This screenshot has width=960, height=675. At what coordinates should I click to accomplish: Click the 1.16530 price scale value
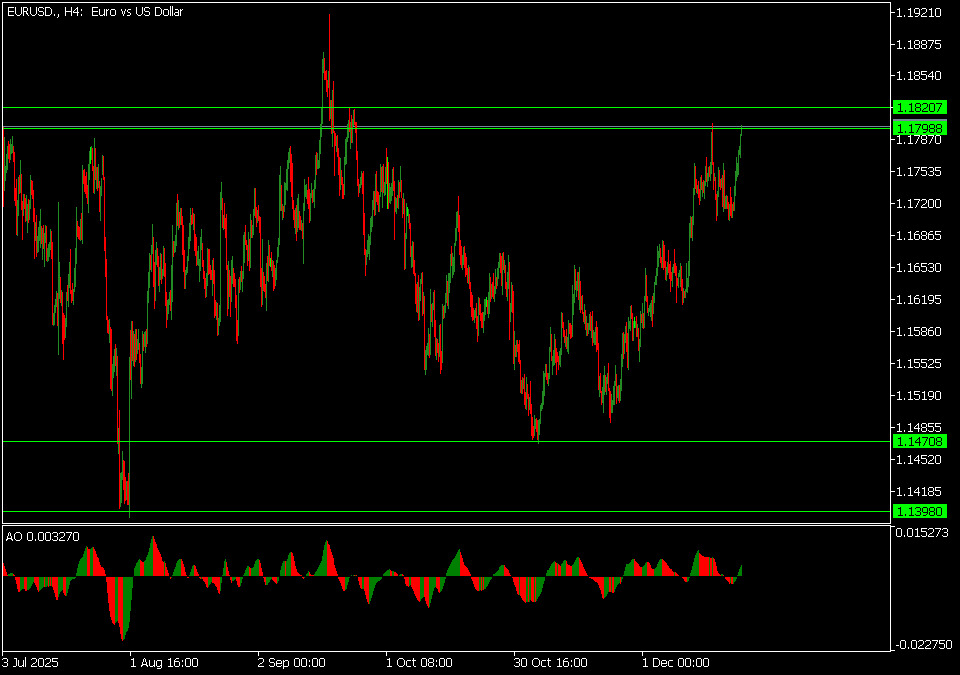pyautogui.click(x=918, y=268)
